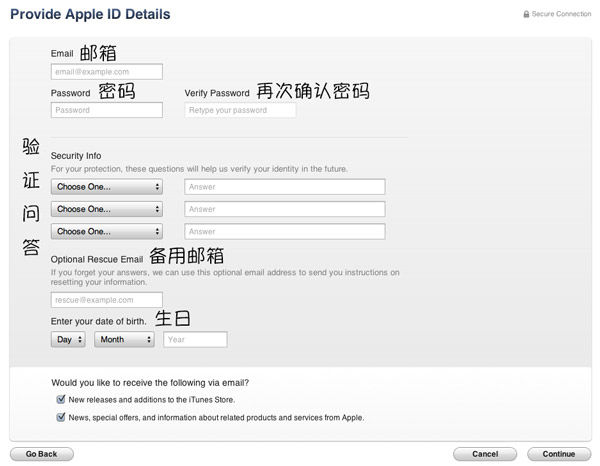Focus the Email input field
The height and width of the screenshot is (466, 600).
pyautogui.click(x=106, y=72)
